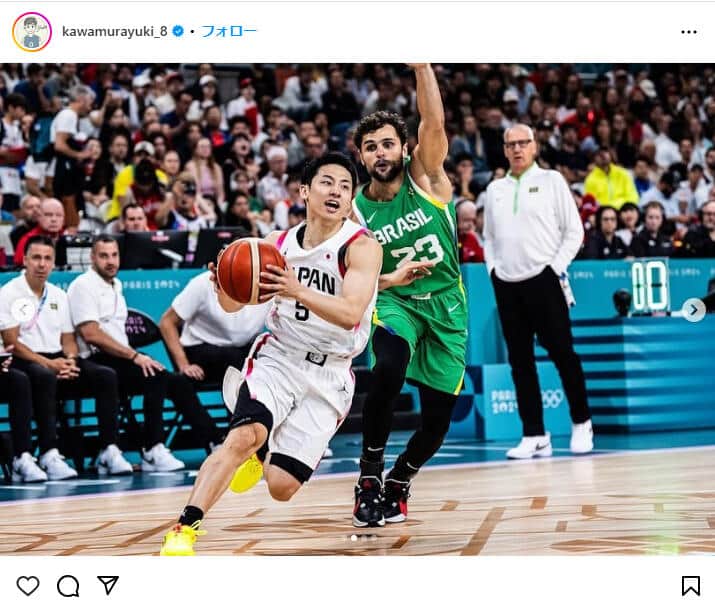Viewport: 715px width, 608px height.
Task: Select the first carousel indicator dot
Action: (x=353, y=538)
